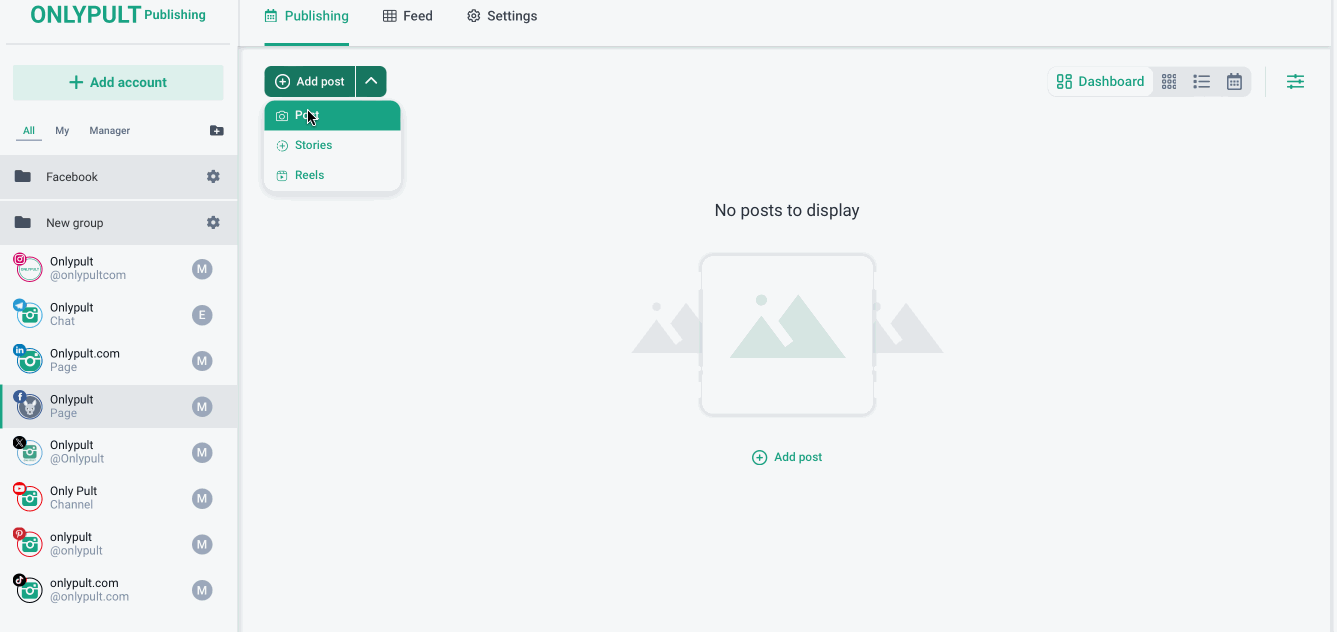The image size is (1337, 632).
Task: Click the Add post link below placeholder
Action: coord(787,457)
